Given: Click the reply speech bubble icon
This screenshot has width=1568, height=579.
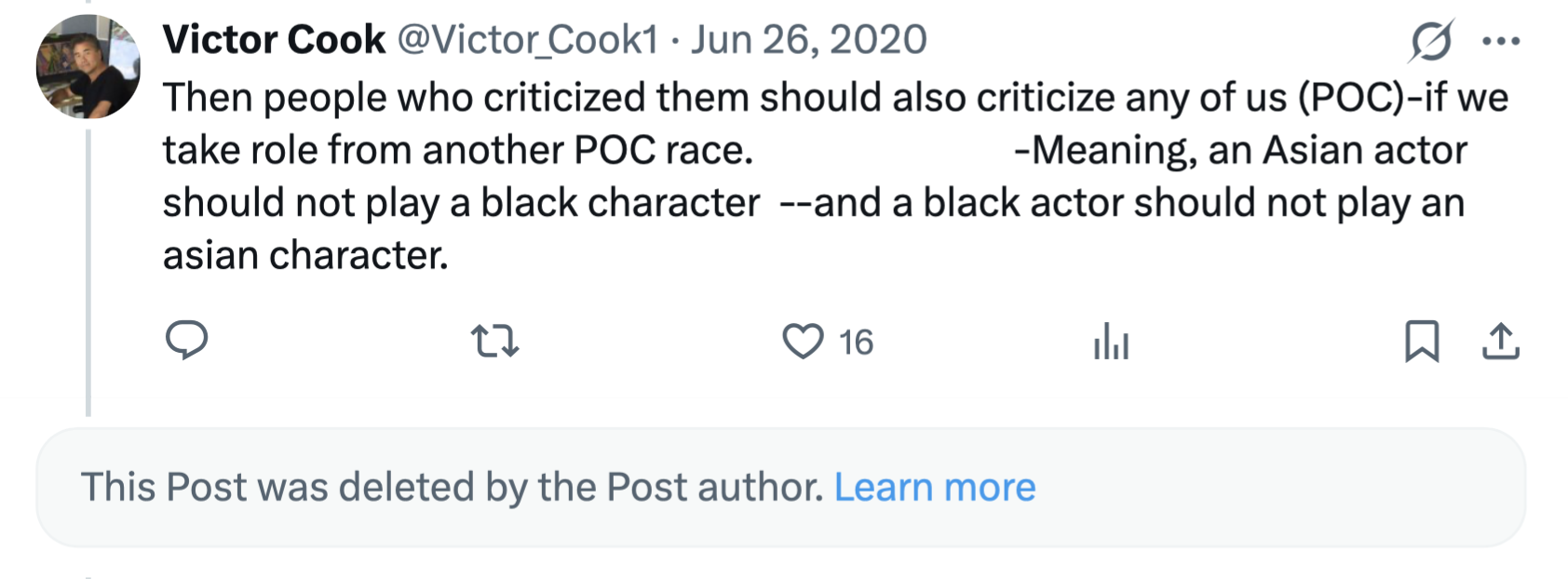Looking at the screenshot, I should tap(186, 341).
